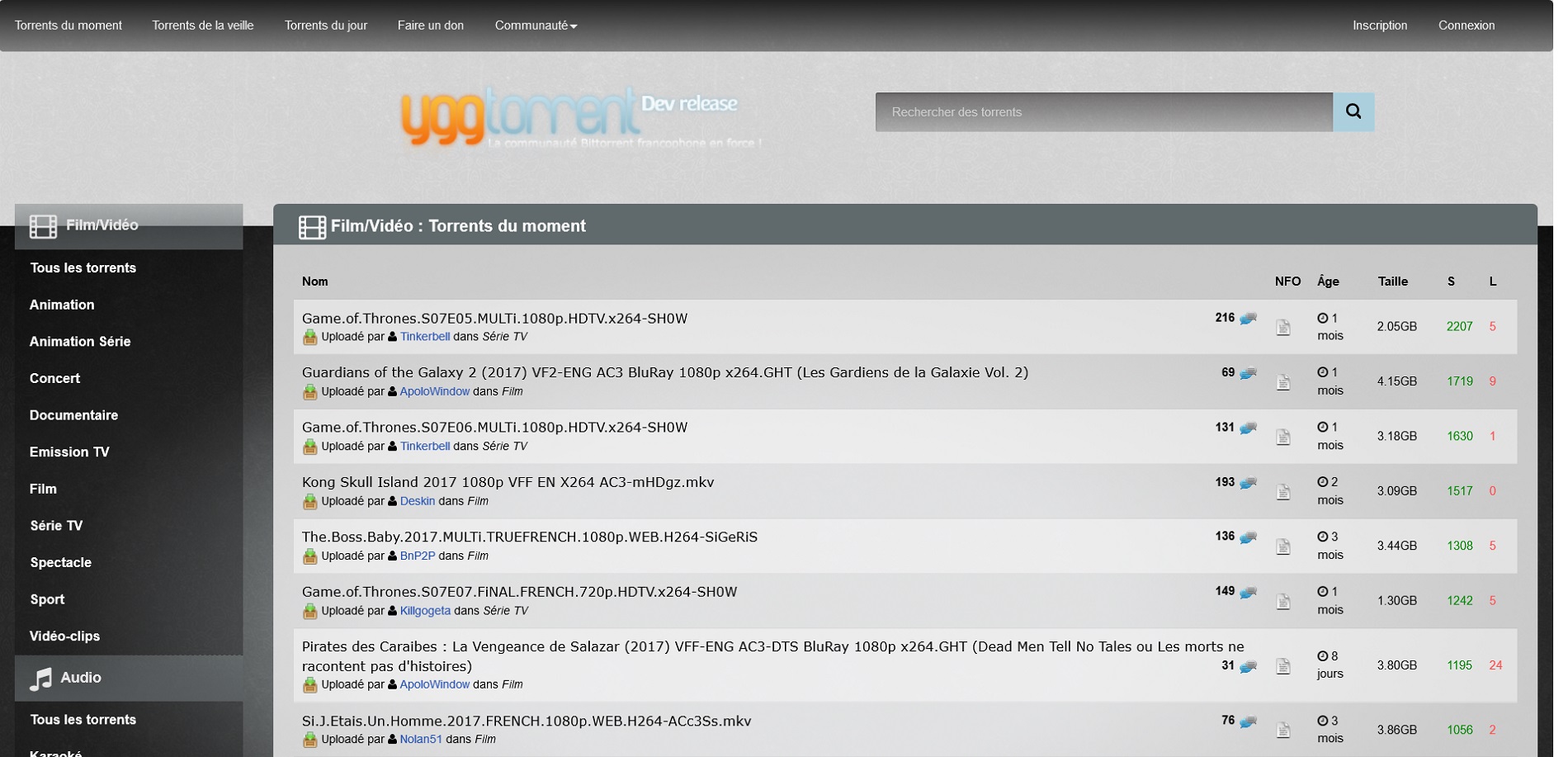This screenshot has width=1568, height=757.
Task: Open Torrents du jour page
Action: [x=326, y=26]
